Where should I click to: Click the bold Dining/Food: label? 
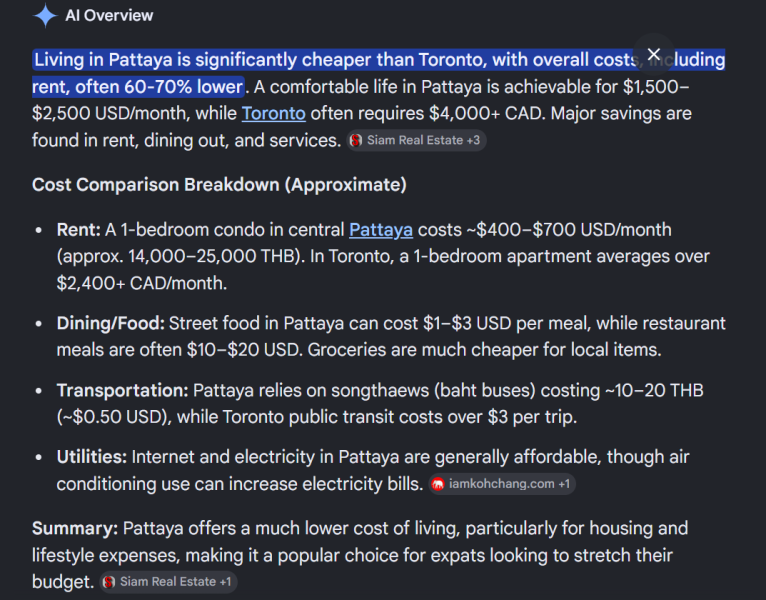[x=111, y=323]
